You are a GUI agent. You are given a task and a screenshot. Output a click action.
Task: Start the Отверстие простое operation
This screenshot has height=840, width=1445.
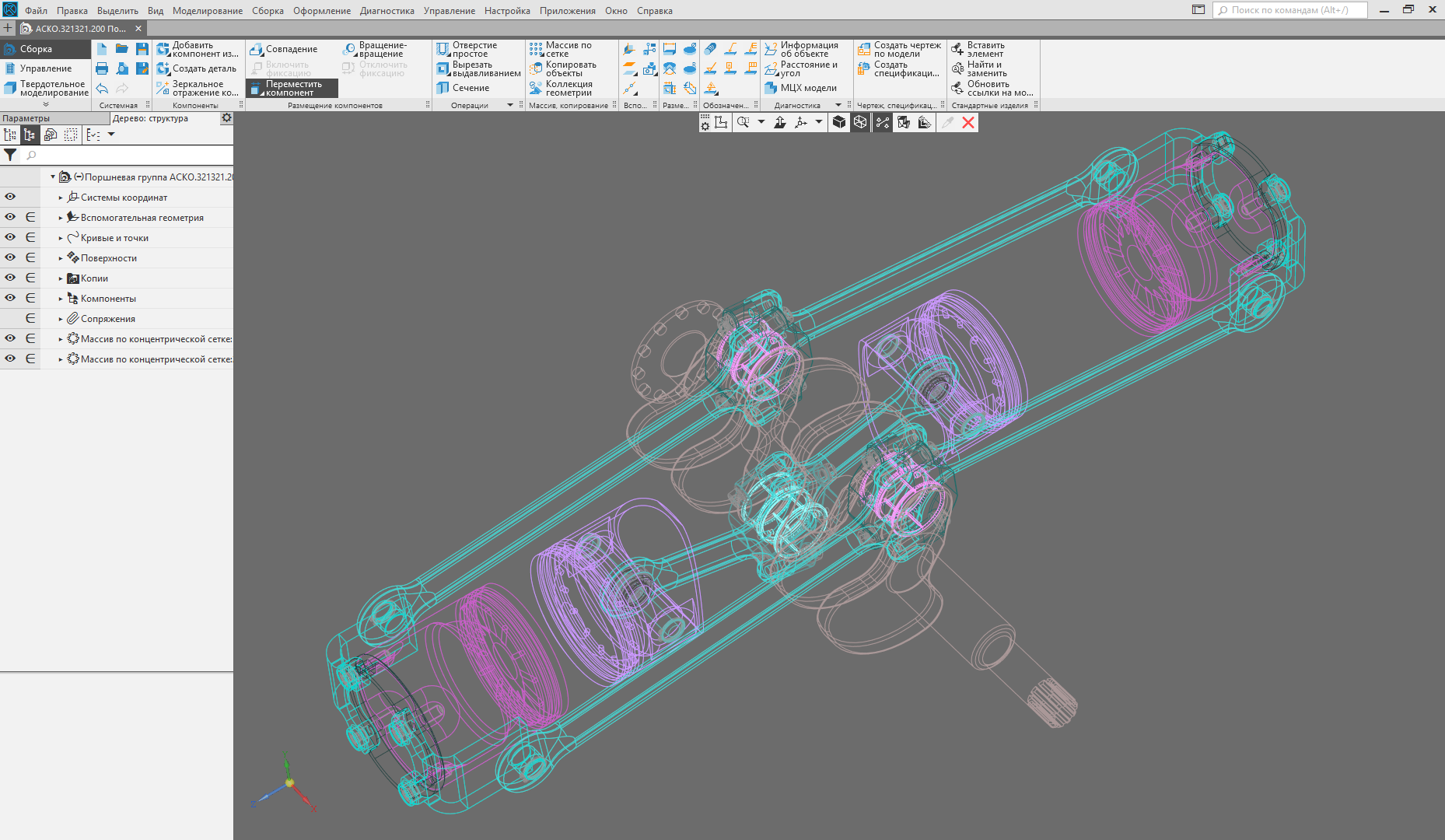tap(467, 49)
